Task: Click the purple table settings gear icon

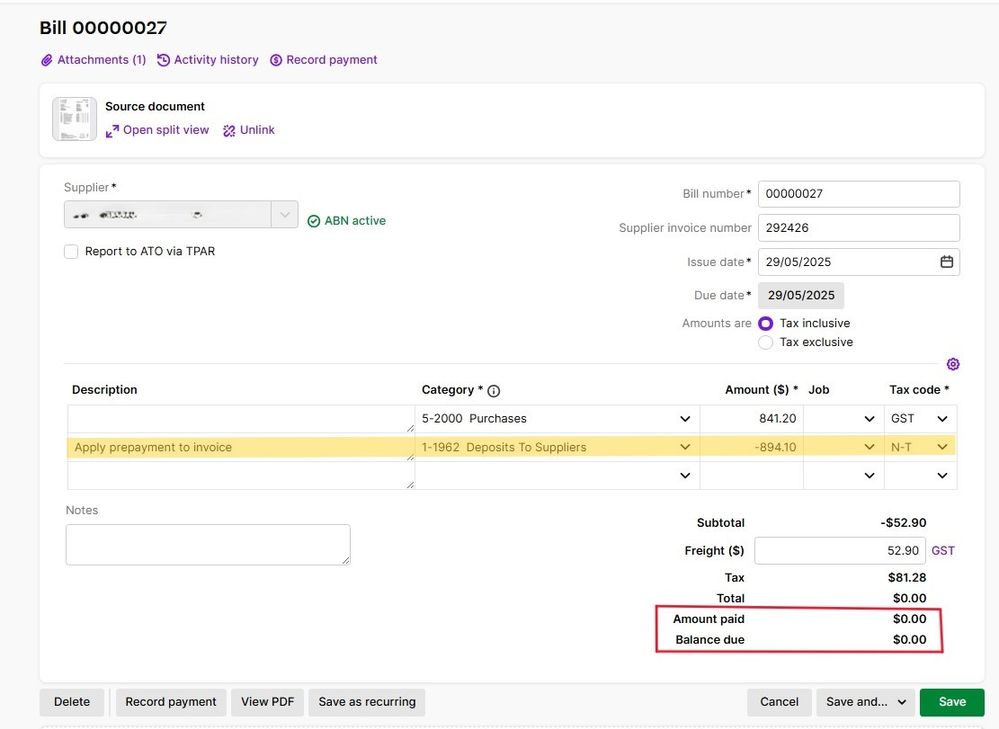Action: [952, 364]
